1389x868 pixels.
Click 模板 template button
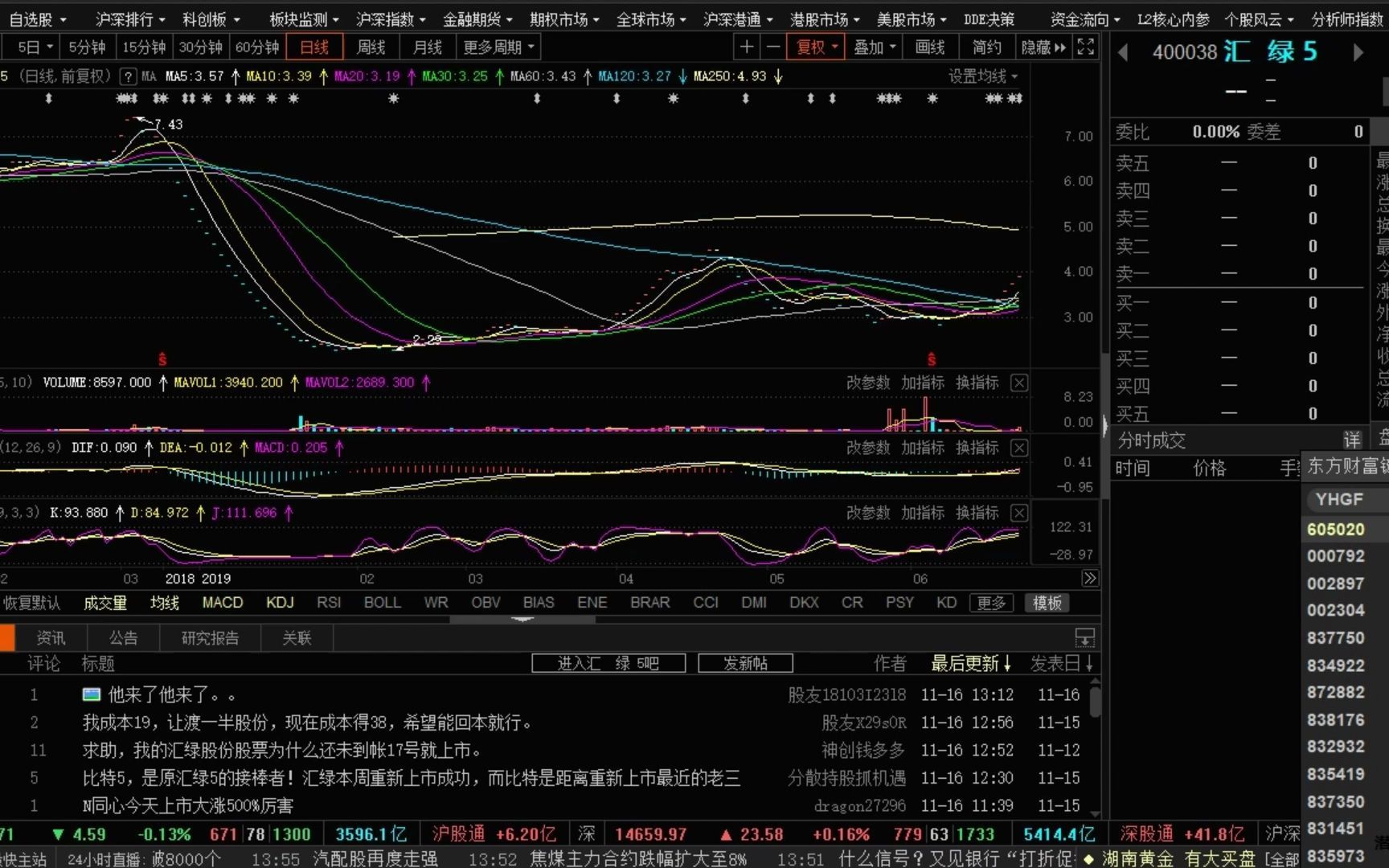coord(1047,603)
